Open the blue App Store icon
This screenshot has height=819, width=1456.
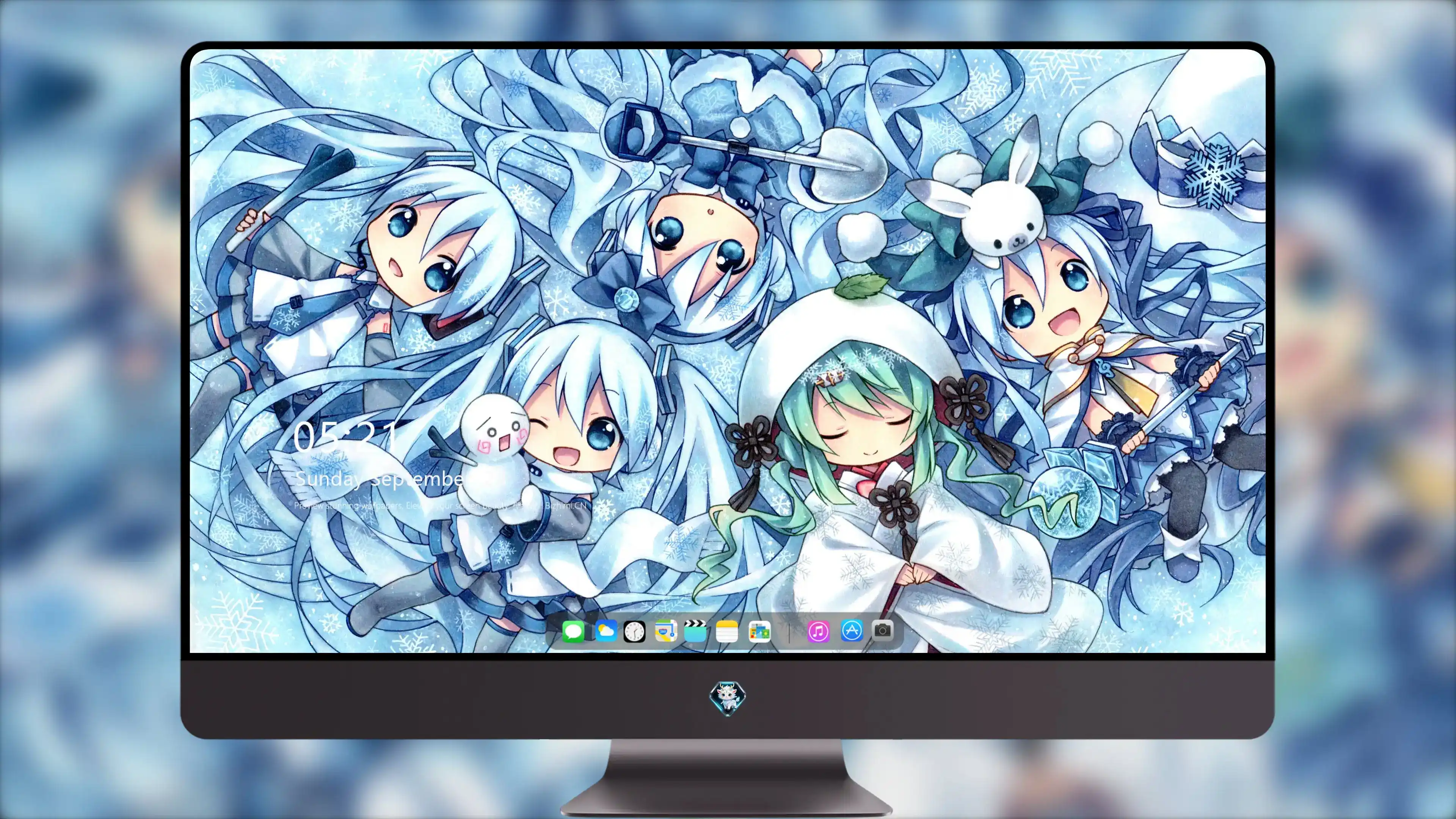[852, 630]
